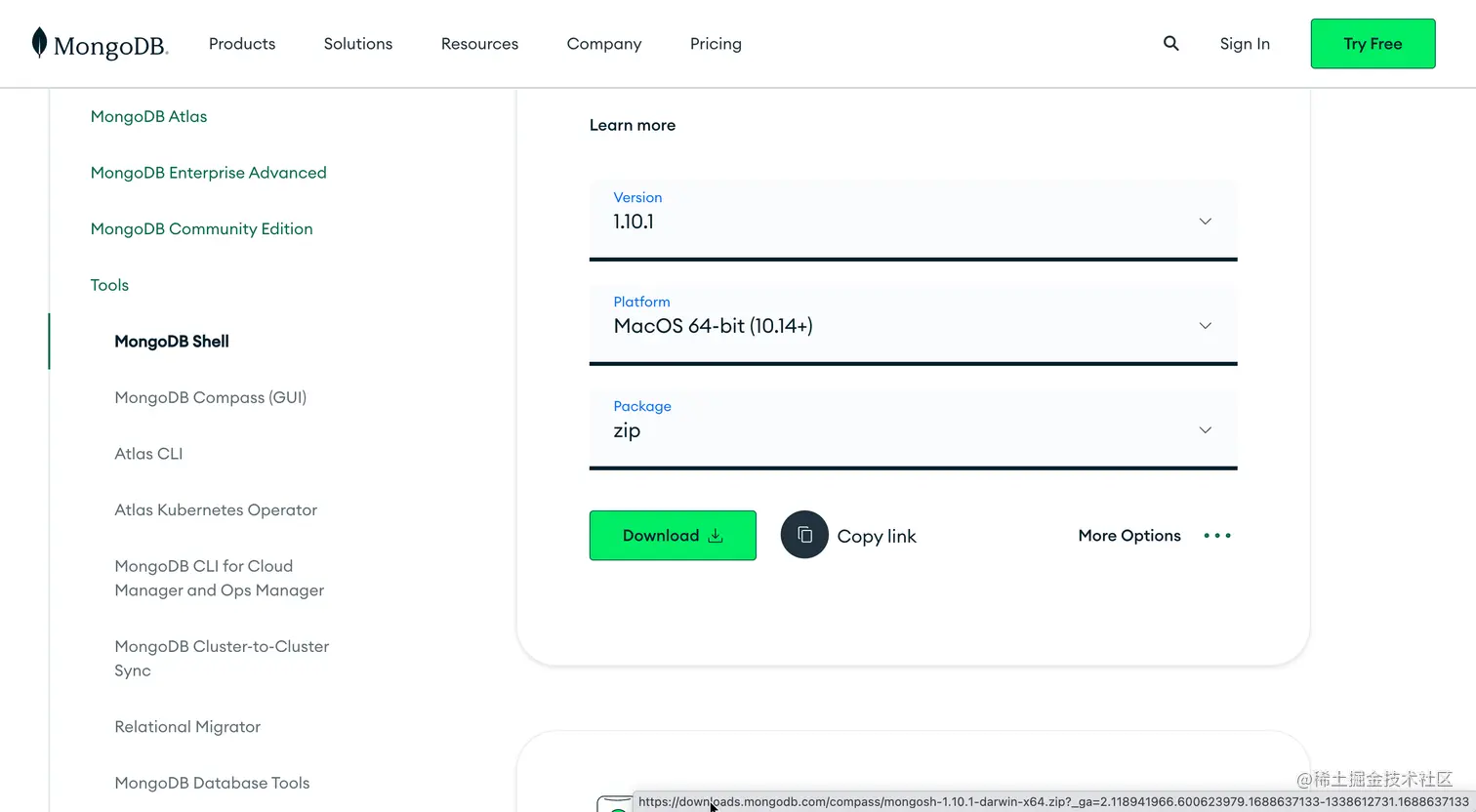
Task: Expand the Version 1.10.1 dropdown
Action: click(x=913, y=221)
